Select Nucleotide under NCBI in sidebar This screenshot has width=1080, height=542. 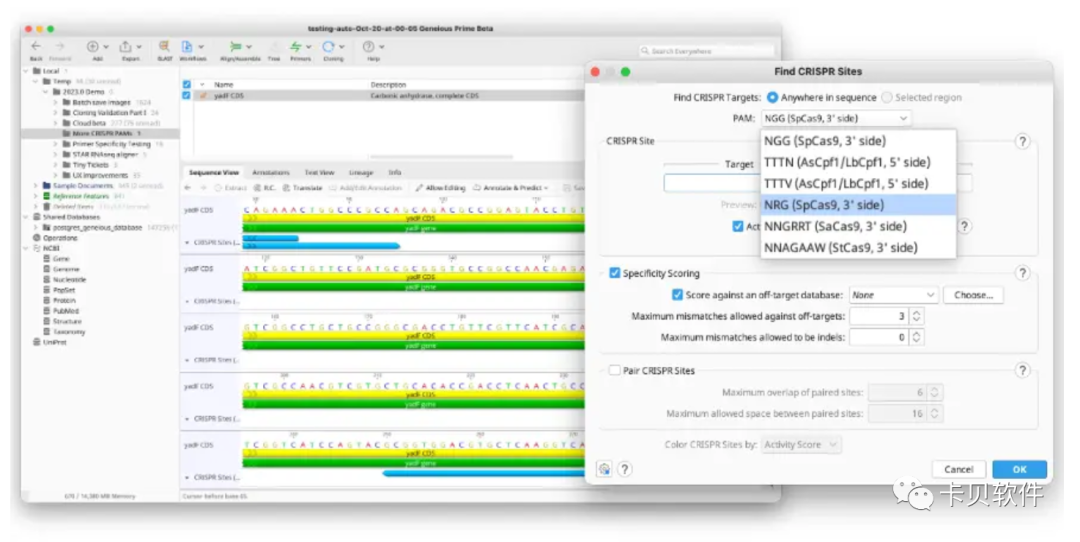point(69,280)
